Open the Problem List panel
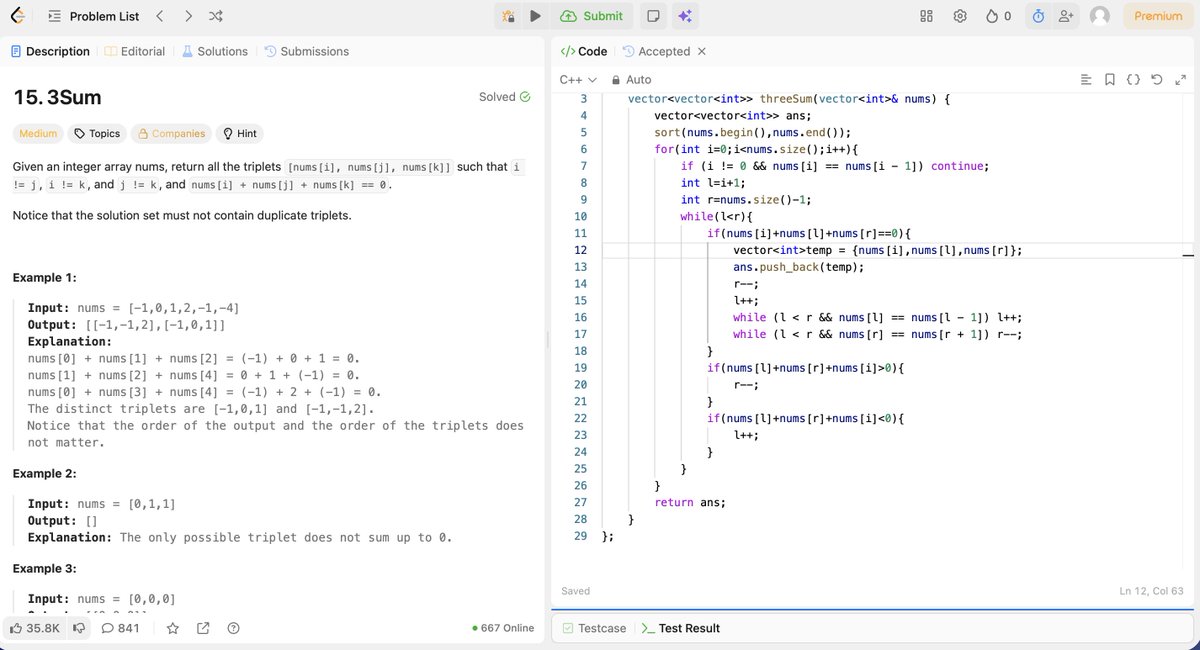1200x650 pixels. click(94, 16)
